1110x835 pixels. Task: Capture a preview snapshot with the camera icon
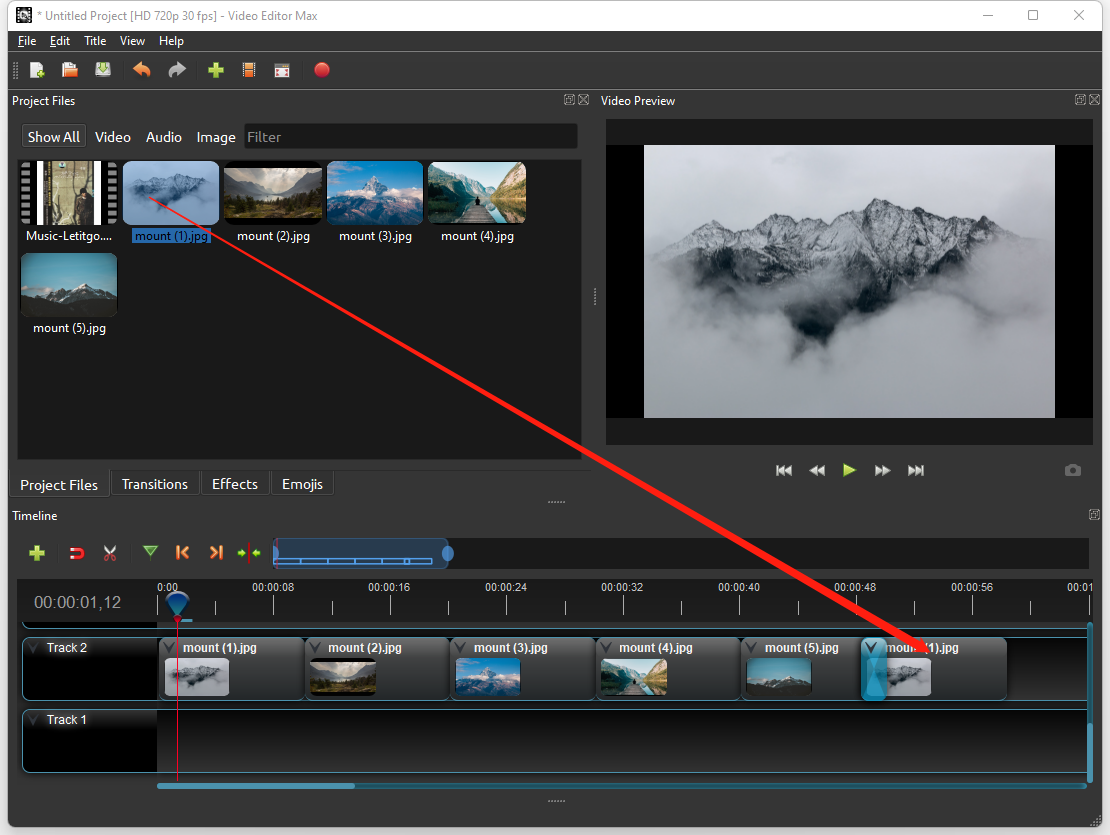click(x=1073, y=470)
